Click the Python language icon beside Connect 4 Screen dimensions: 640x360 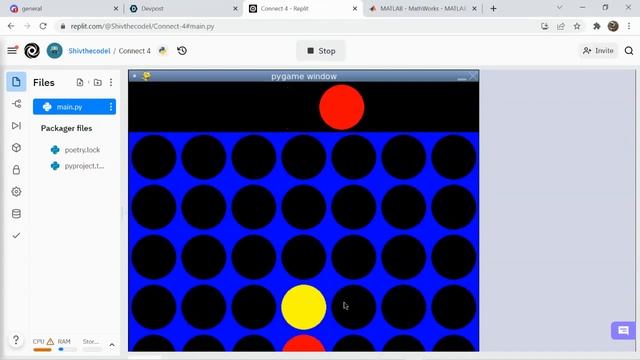[163, 51]
